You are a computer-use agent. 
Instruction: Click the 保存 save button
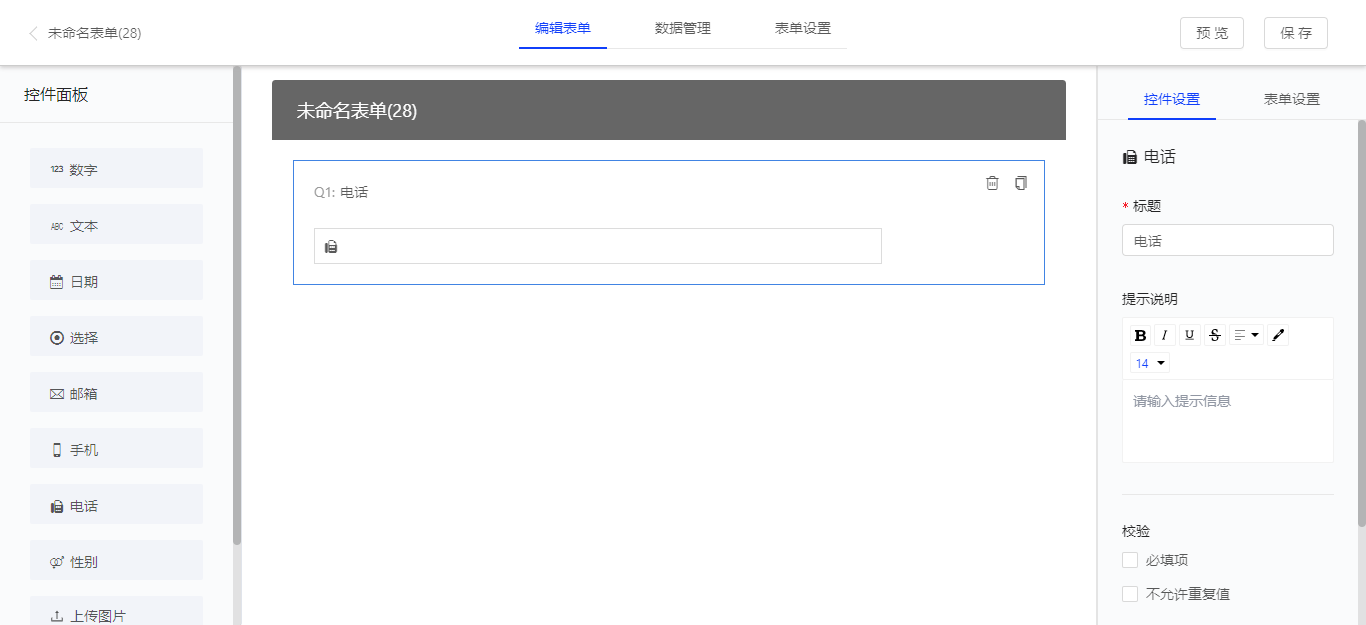(x=1295, y=33)
